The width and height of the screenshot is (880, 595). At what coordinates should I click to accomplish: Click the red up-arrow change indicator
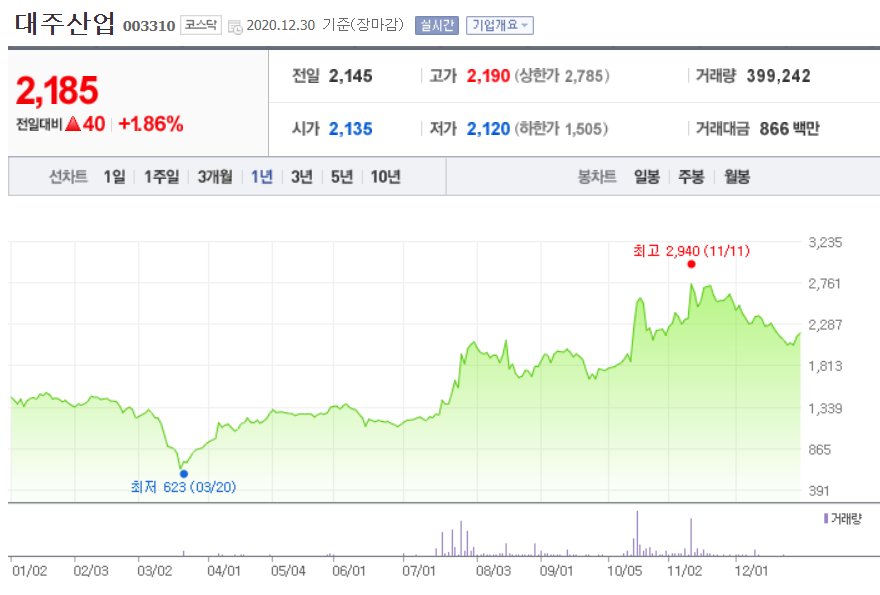pos(73,124)
